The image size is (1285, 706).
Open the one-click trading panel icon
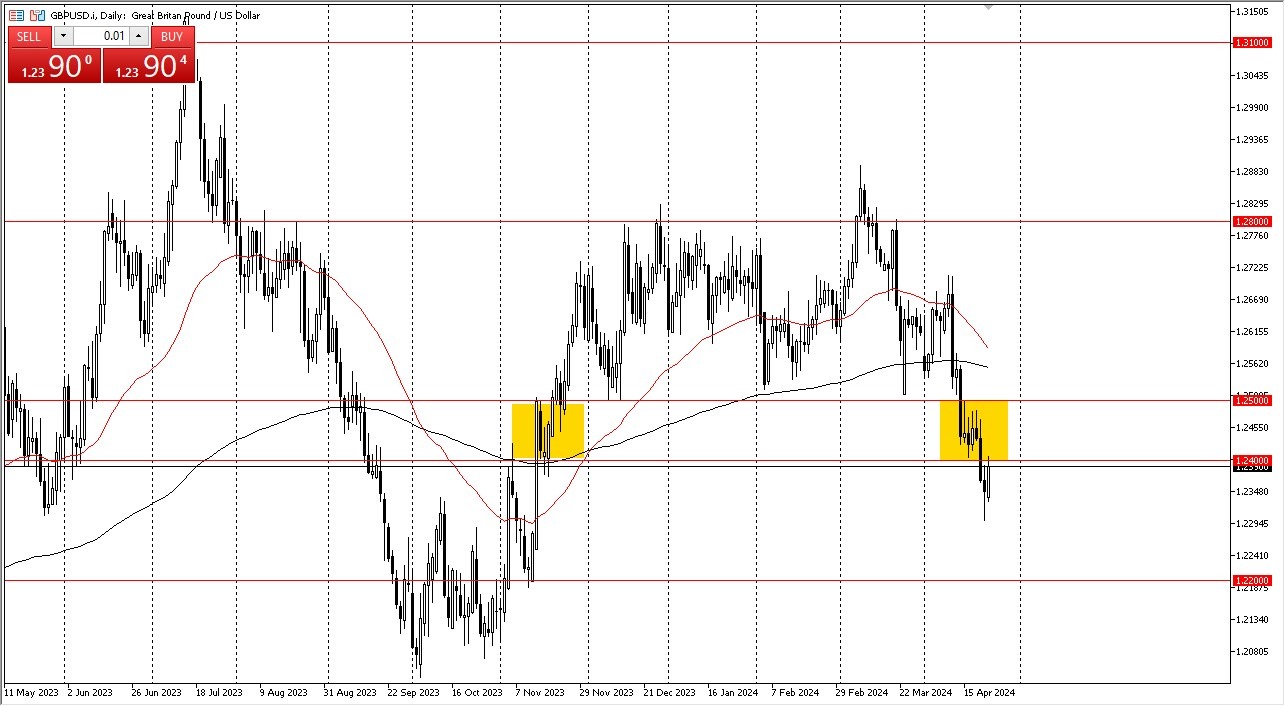[x=38, y=15]
